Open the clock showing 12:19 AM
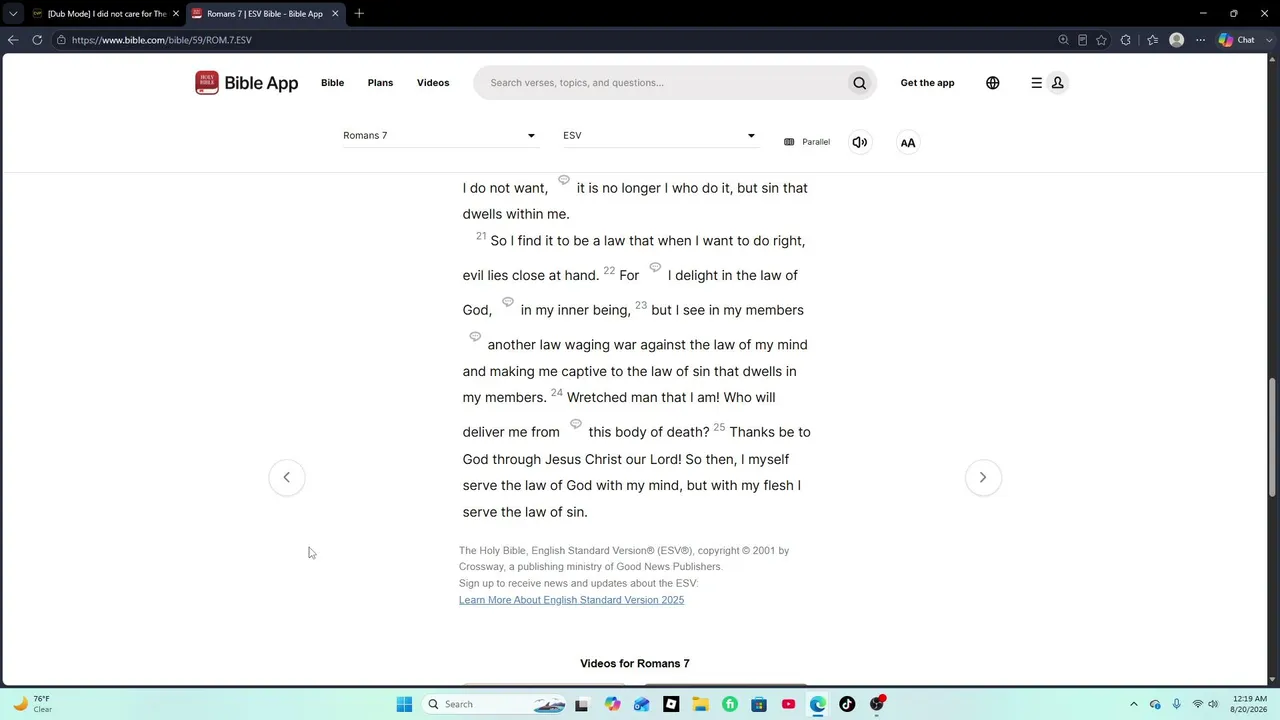This screenshot has width=1280, height=720. tap(1249, 704)
